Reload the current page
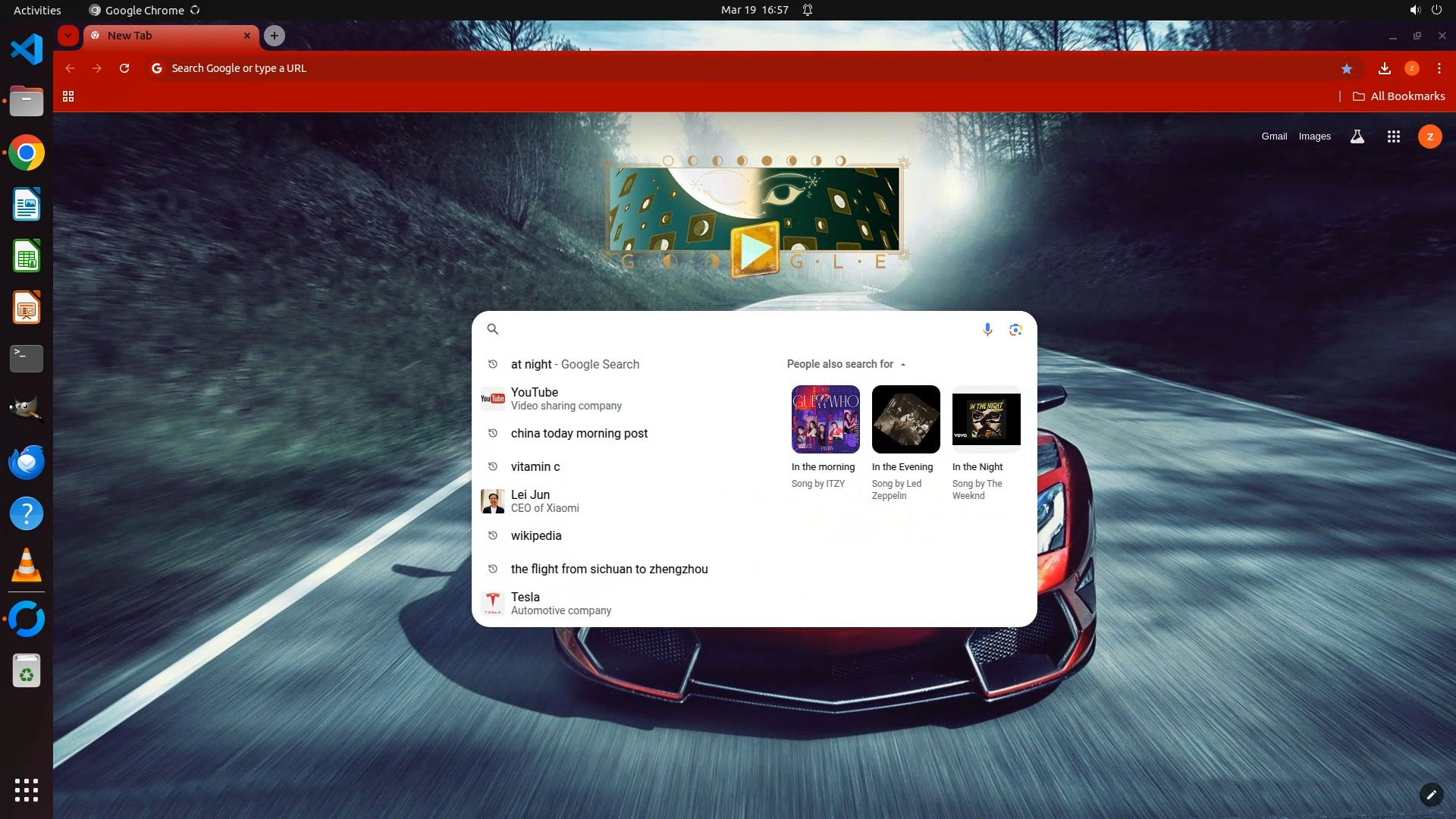This screenshot has width=1456, height=819. 124,68
